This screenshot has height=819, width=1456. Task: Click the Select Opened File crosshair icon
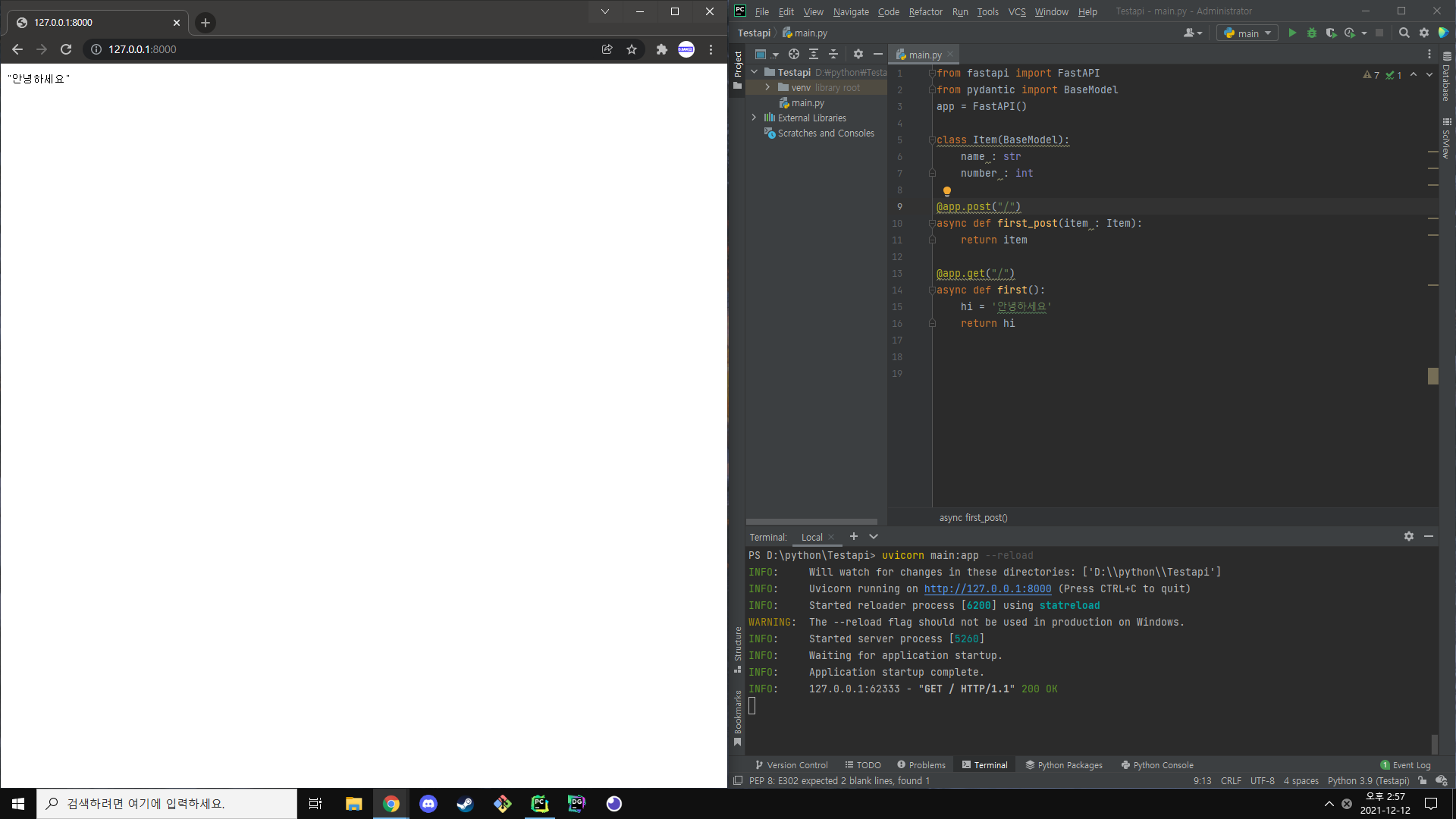tap(794, 54)
